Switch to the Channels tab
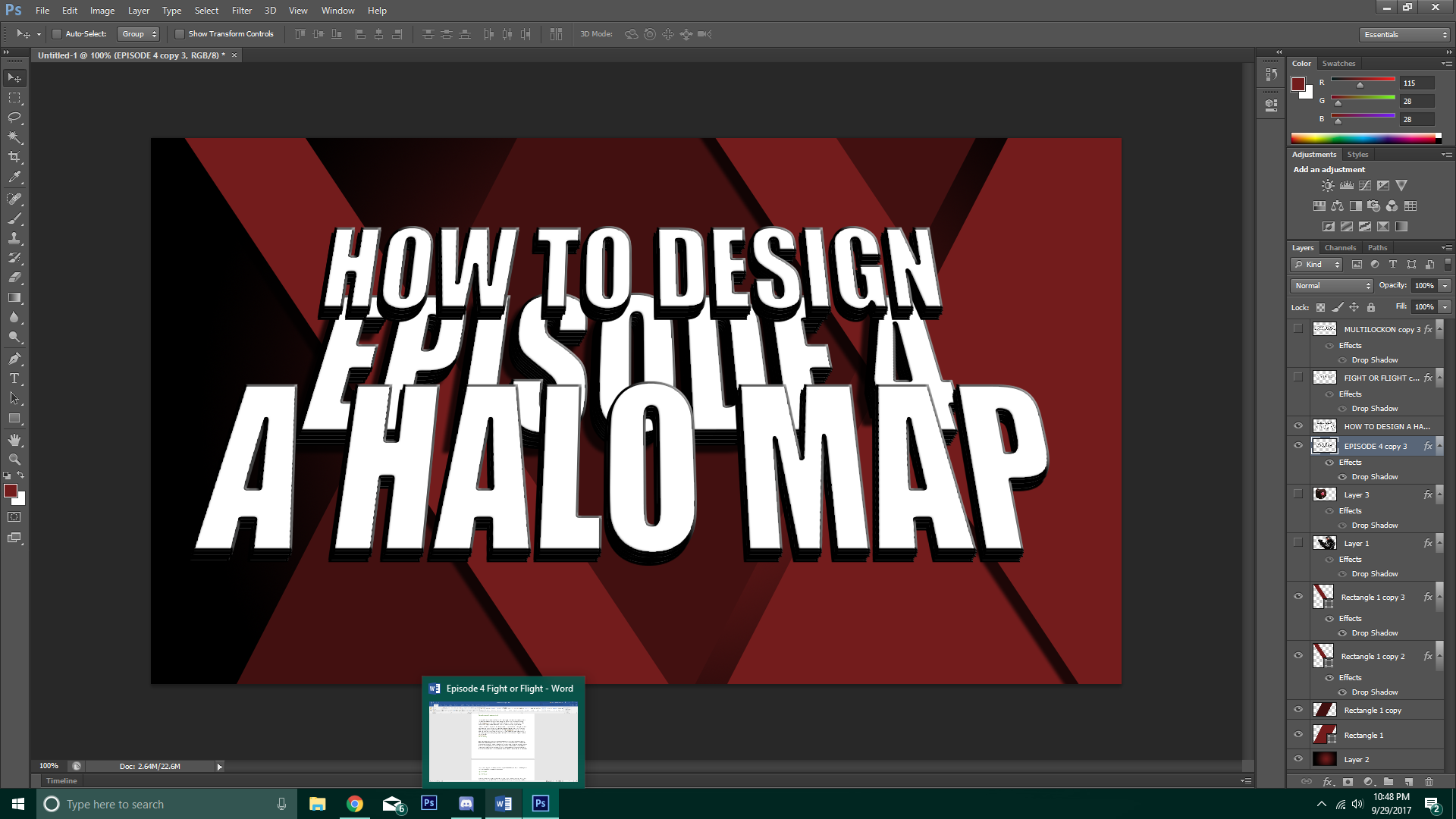The width and height of the screenshot is (1456, 819). pos(1340,248)
